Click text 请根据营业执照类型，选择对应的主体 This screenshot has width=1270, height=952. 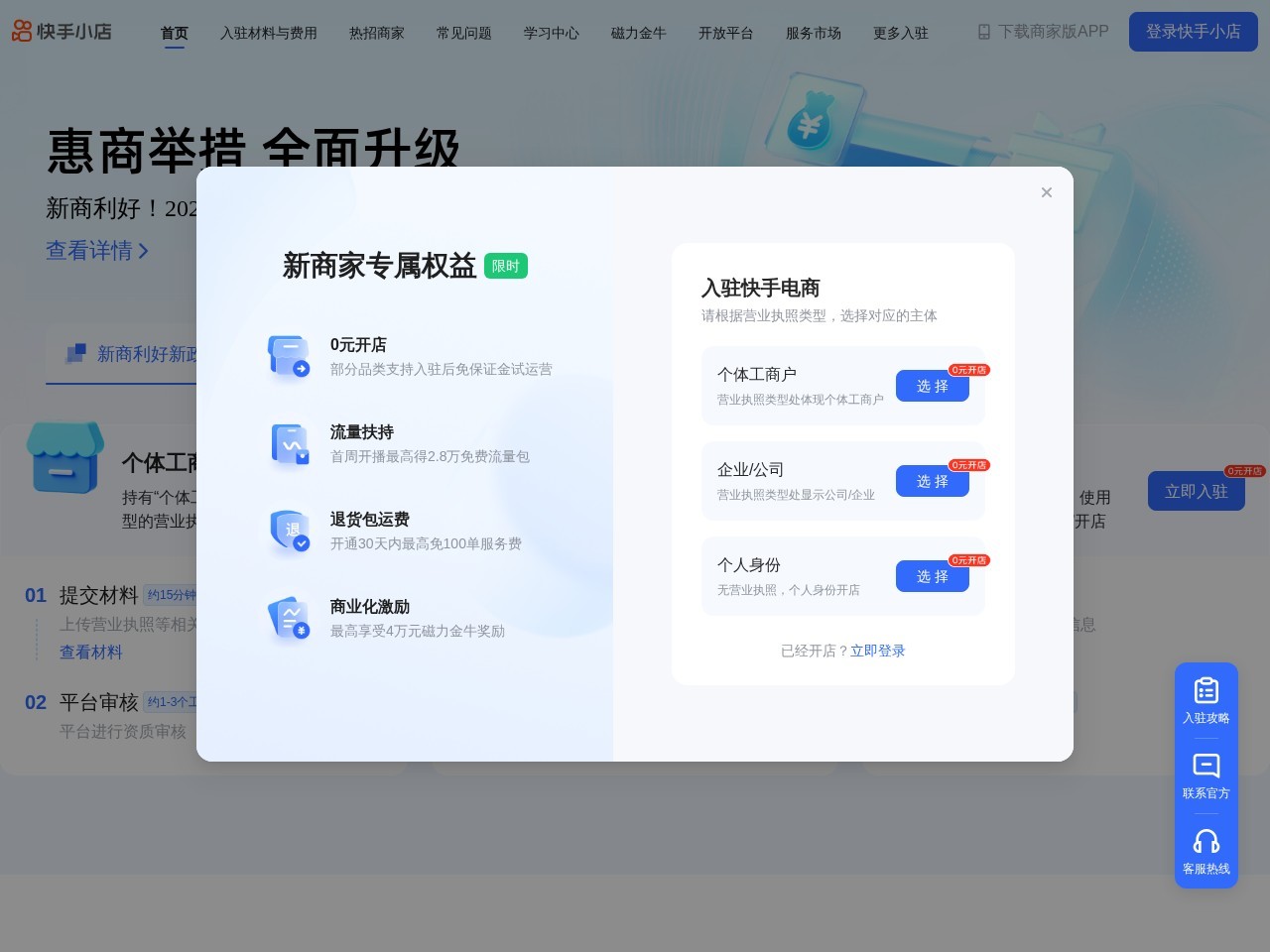(820, 315)
